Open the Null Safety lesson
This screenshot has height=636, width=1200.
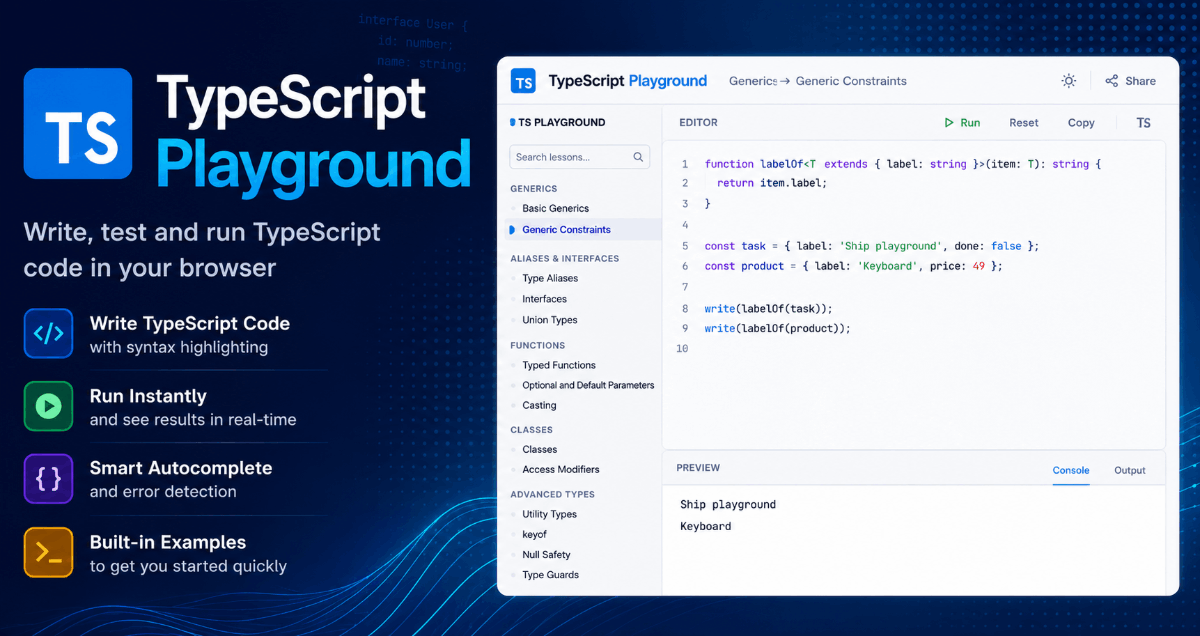point(546,555)
